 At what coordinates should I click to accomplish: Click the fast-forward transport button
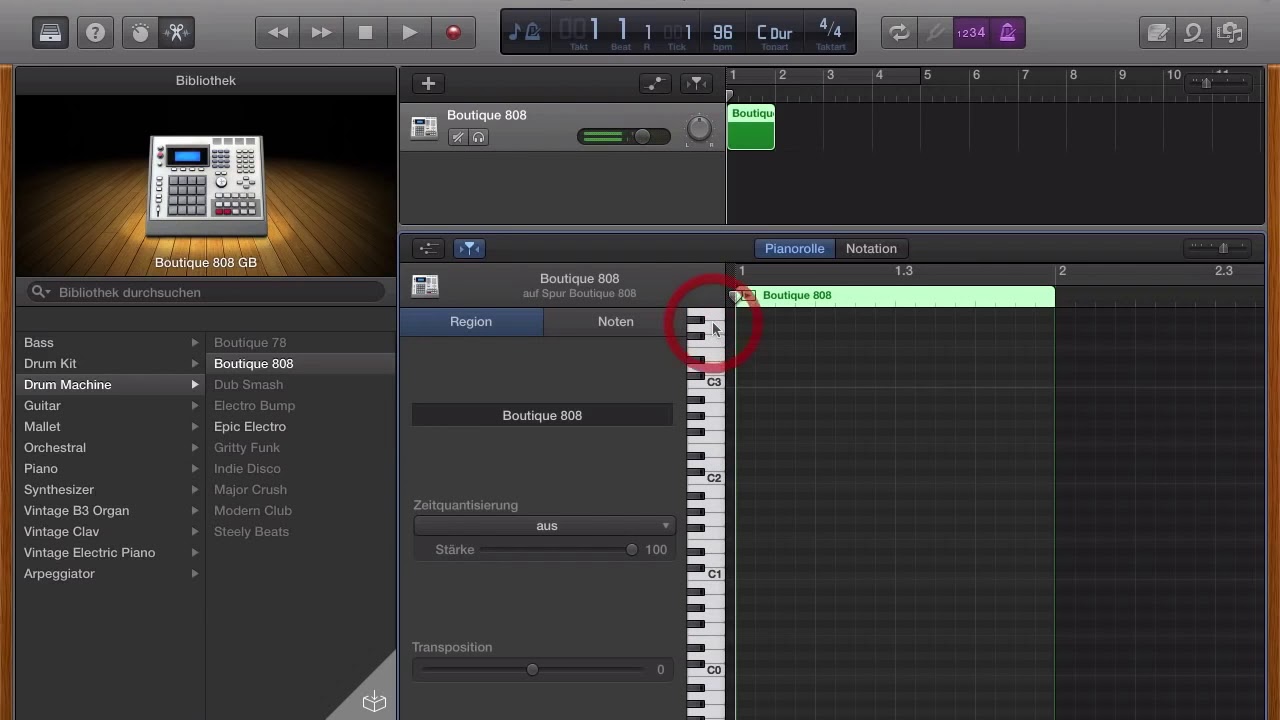(x=322, y=33)
